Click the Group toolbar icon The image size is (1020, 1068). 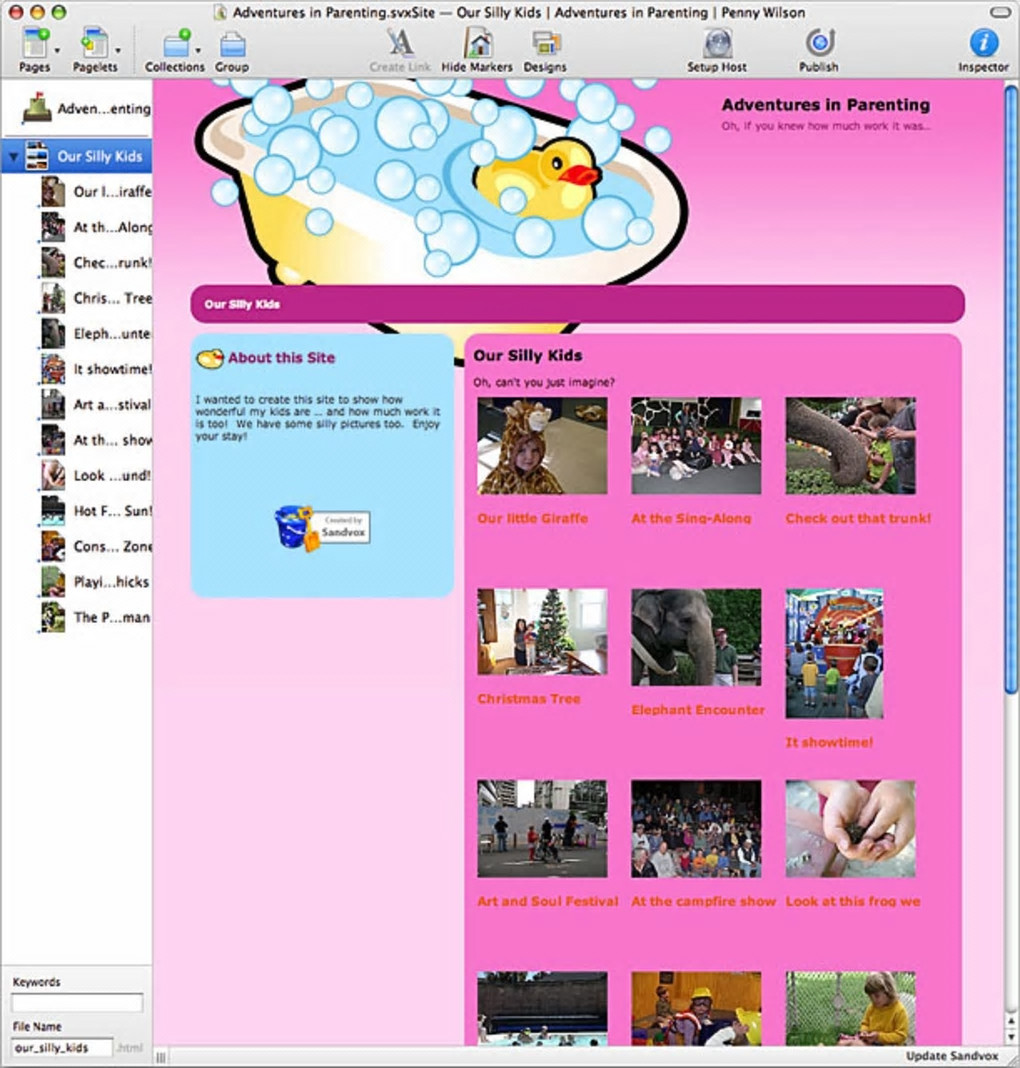(232, 45)
